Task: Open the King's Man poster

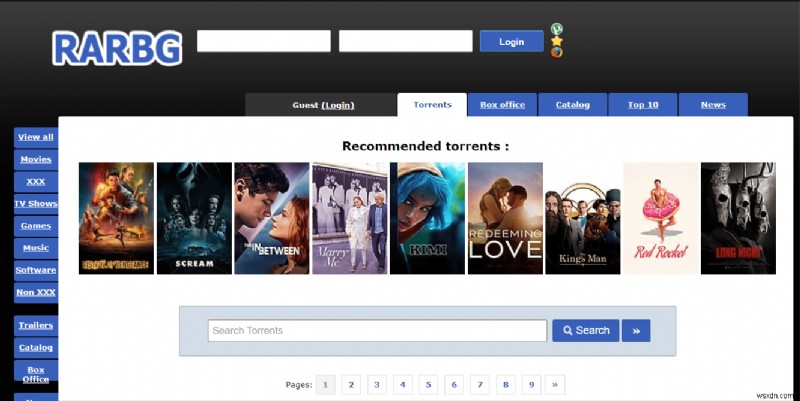Action: coord(583,218)
